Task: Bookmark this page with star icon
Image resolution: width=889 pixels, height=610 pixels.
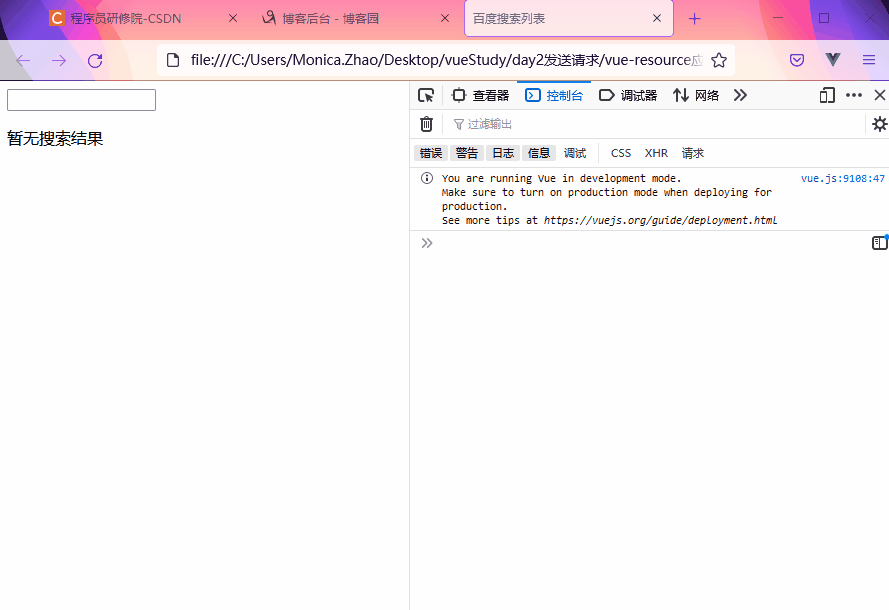Action: pyautogui.click(x=719, y=60)
